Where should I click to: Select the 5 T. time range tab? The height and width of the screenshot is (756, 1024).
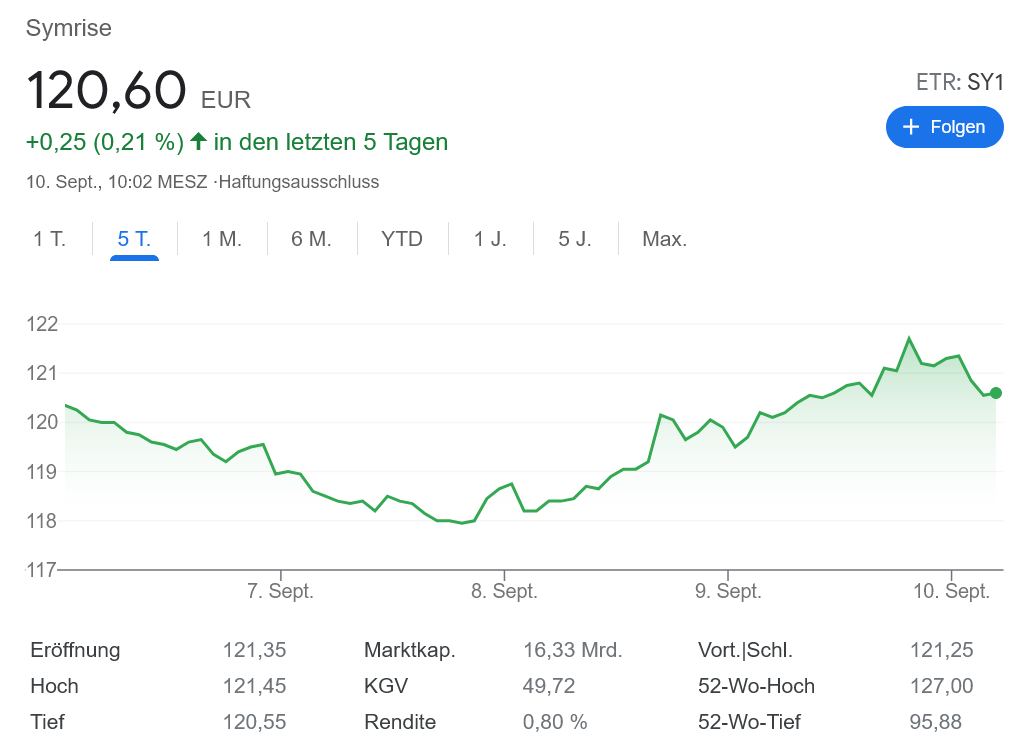click(x=134, y=239)
